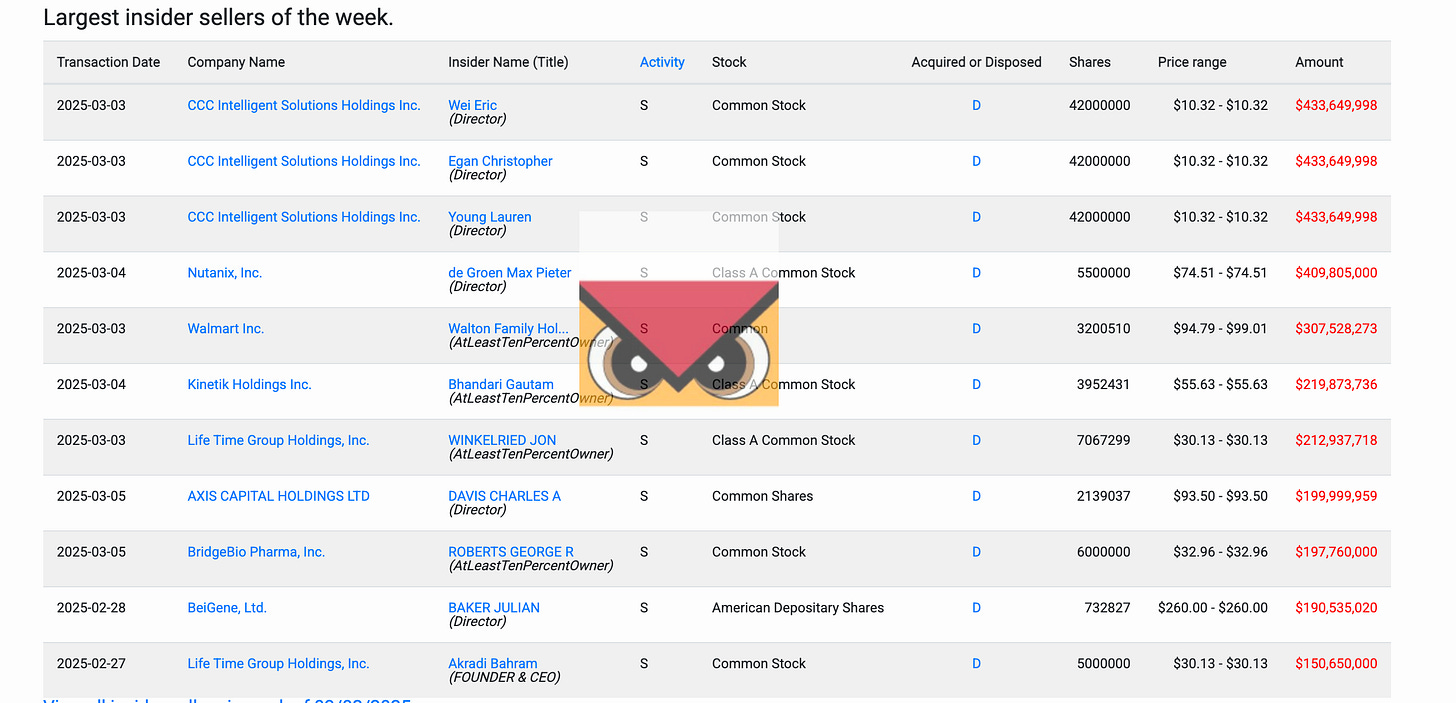
Task: Click the Price range column header
Action: [x=1192, y=62]
